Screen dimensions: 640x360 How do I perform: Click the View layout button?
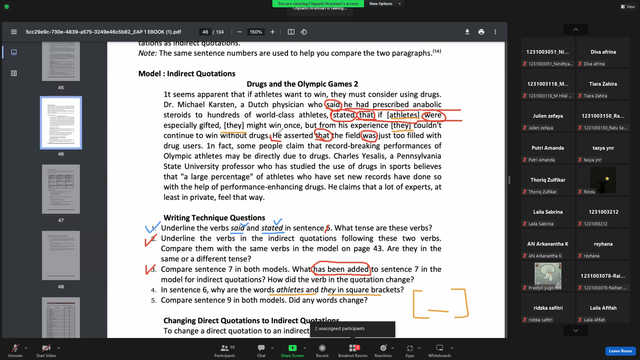(628, 7)
